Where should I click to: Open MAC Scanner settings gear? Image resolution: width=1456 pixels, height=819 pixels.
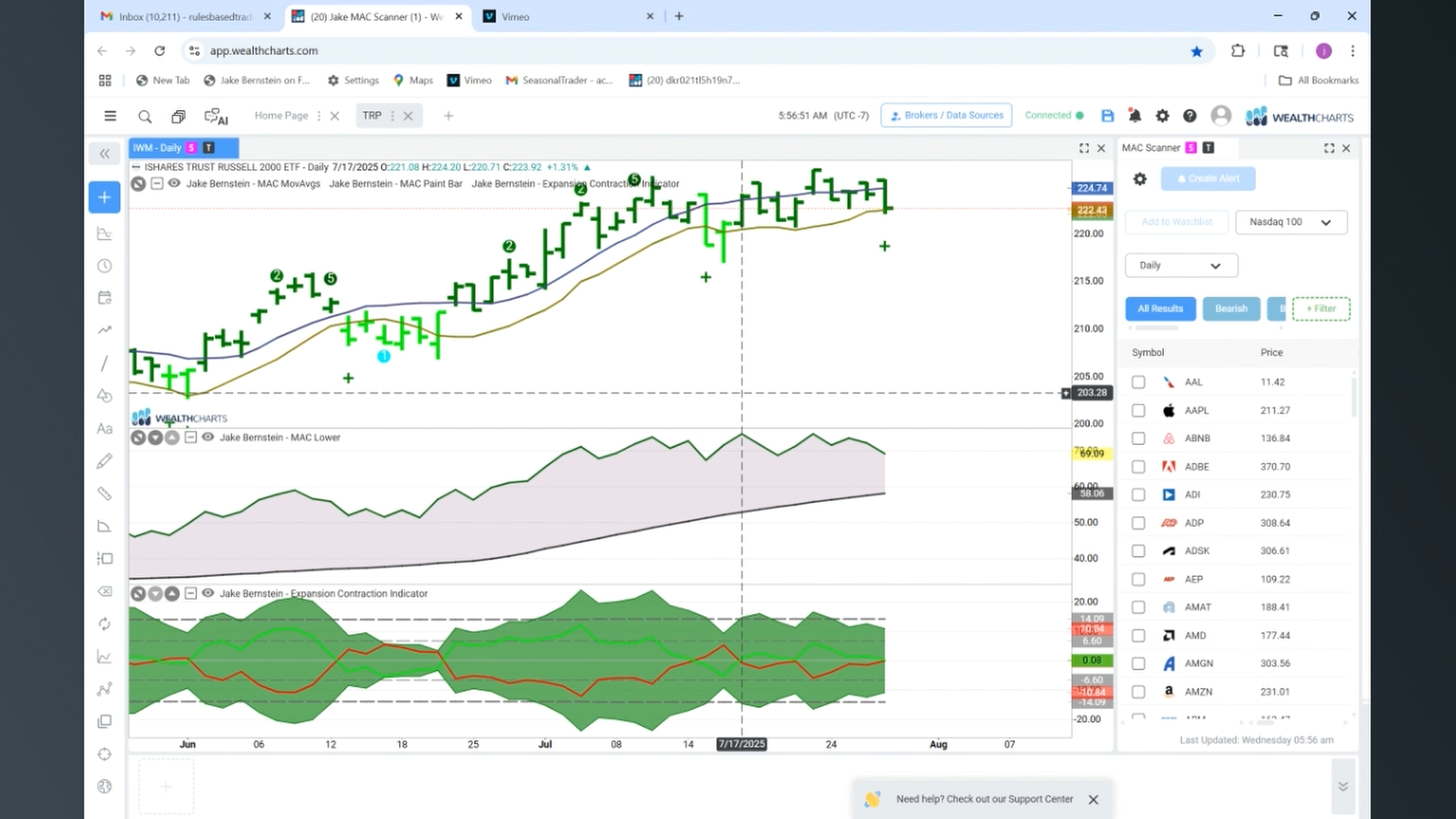coord(1140,179)
